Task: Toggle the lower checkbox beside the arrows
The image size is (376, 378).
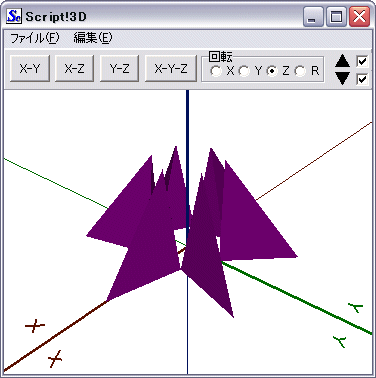Action: [x=362, y=79]
